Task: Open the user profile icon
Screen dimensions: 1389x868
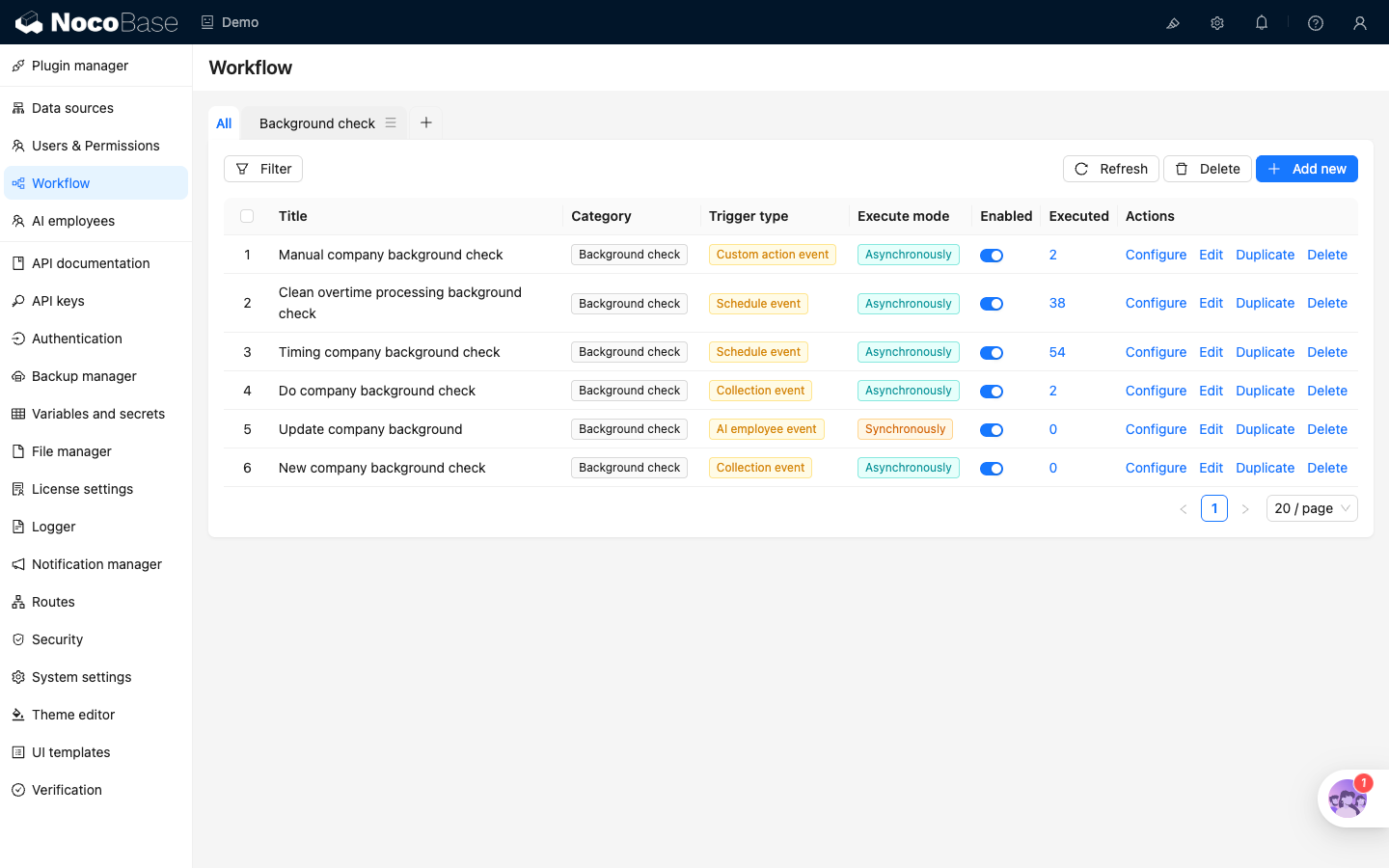Action: (1360, 22)
